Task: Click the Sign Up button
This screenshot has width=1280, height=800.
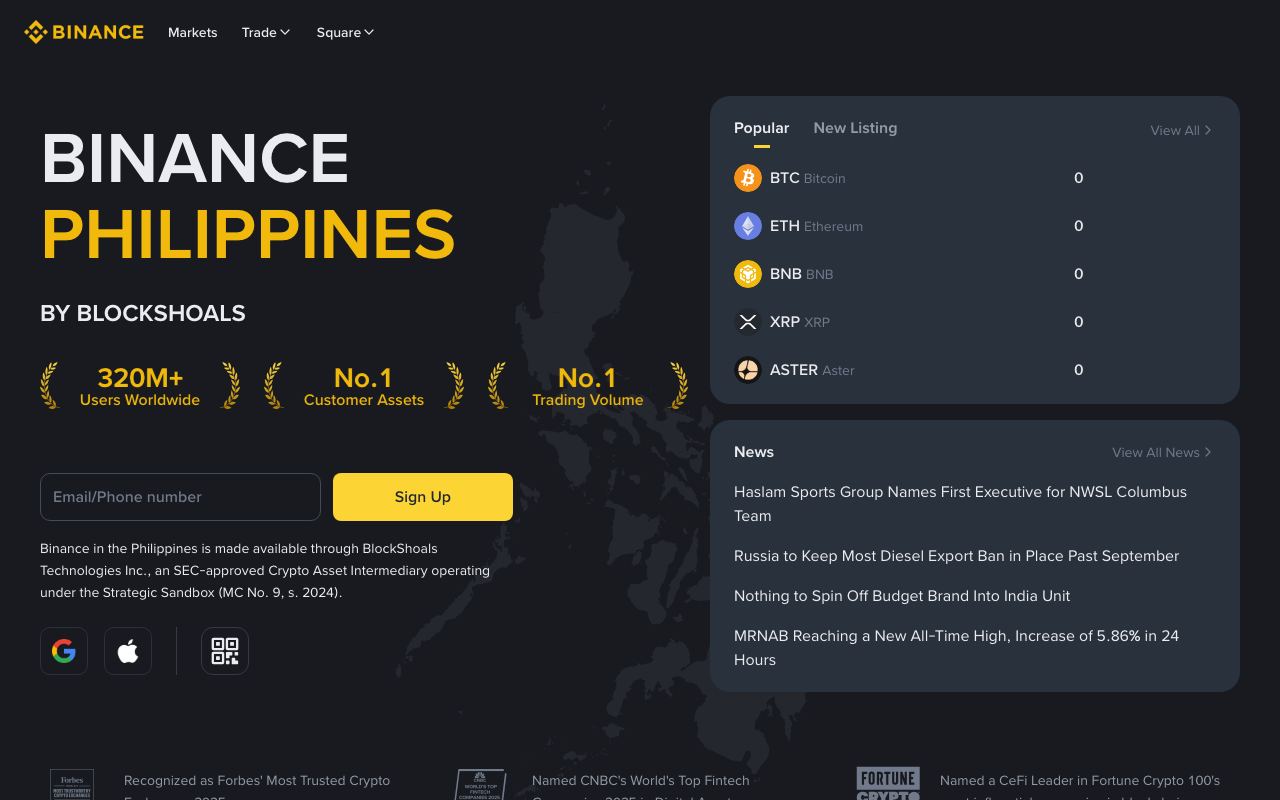Action: (x=423, y=497)
